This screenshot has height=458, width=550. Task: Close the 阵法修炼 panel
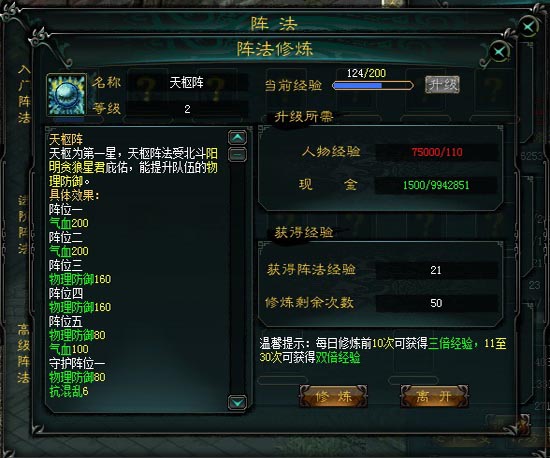[x=499, y=52]
